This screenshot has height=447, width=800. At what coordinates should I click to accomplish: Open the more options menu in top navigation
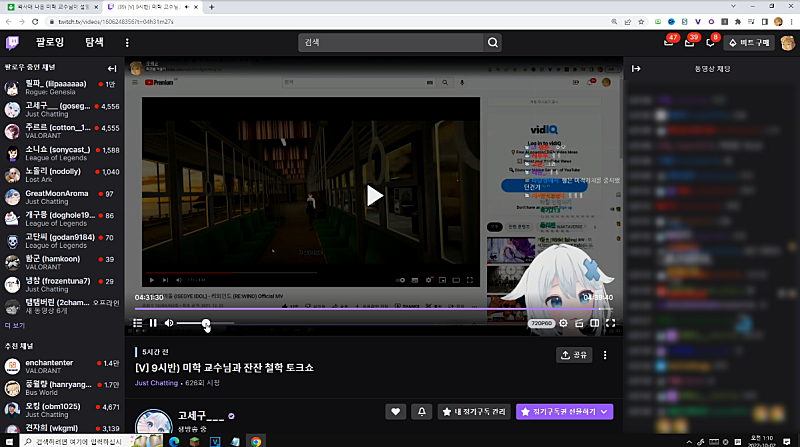[x=127, y=43]
